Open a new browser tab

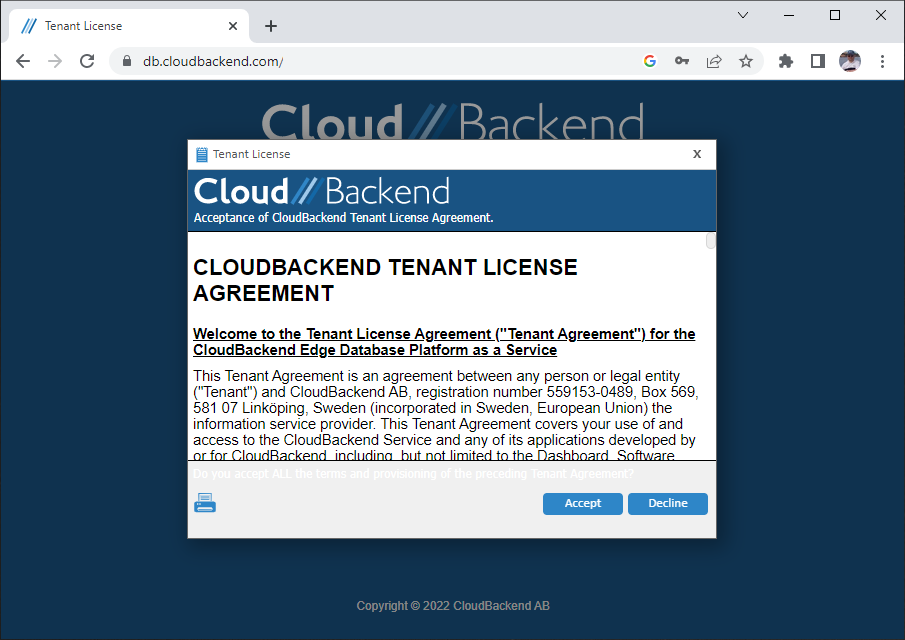pyautogui.click(x=271, y=26)
